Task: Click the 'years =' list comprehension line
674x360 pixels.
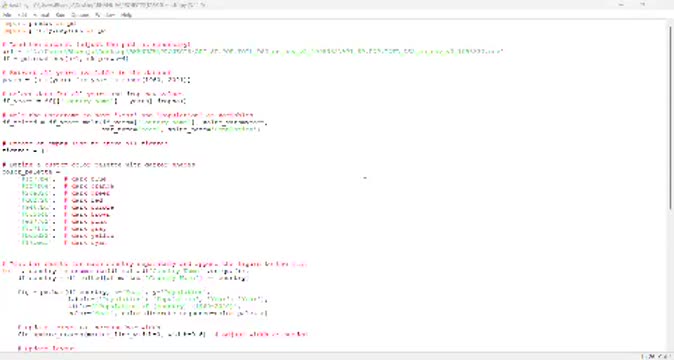Action: coord(96,80)
